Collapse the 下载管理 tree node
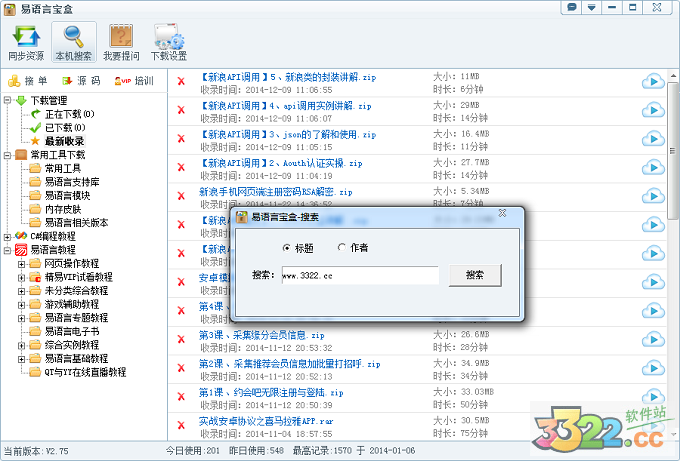This screenshot has width=680, height=461. (x=7, y=101)
